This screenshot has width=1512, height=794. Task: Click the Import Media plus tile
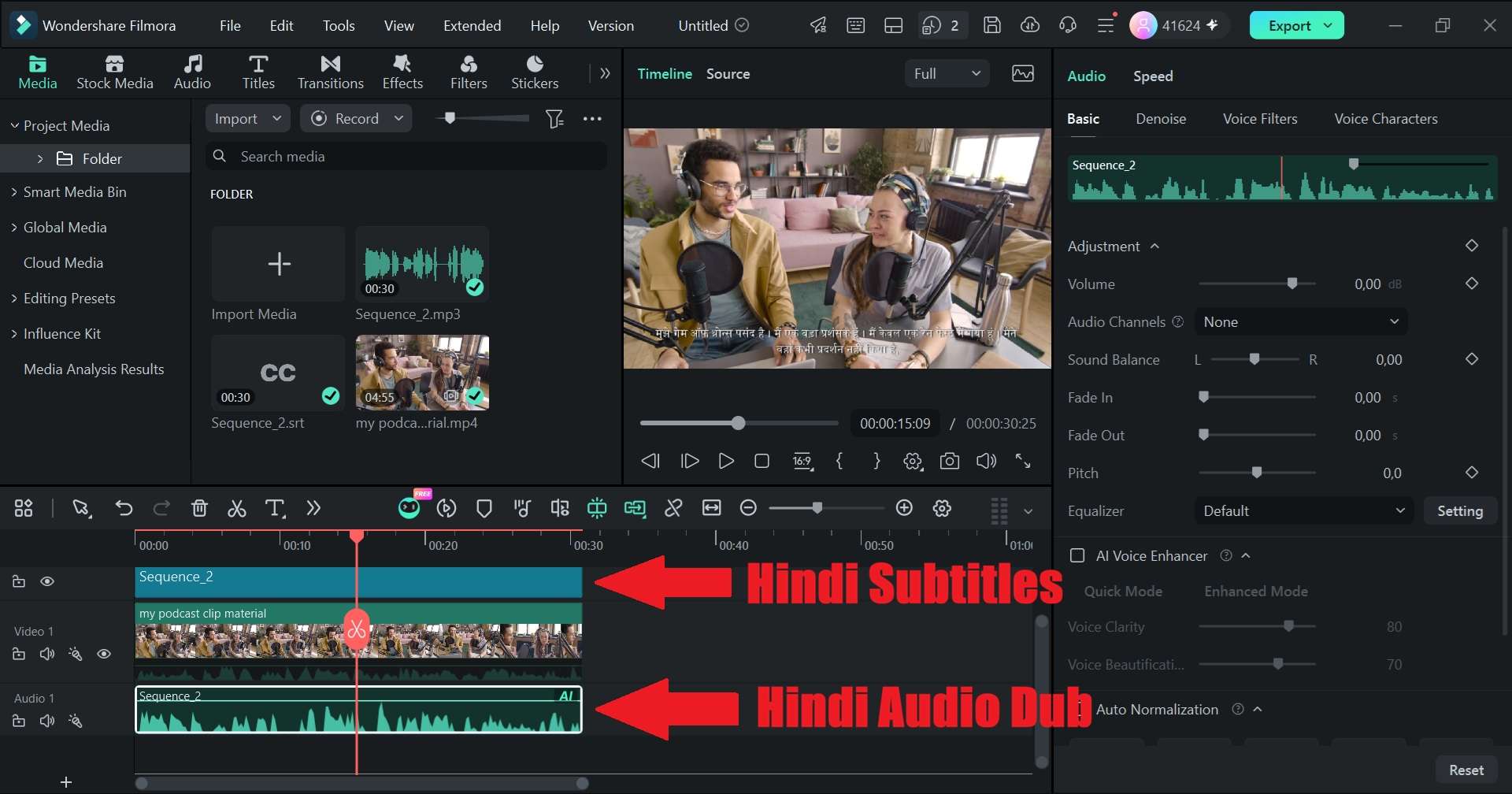tap(278, 264)
